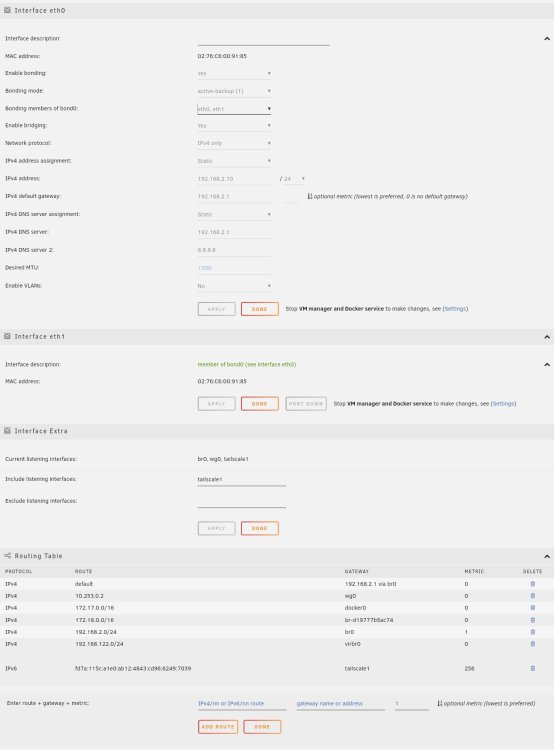This screenshot has width=554, height=750.
Task: Click the Interface eth0 section header icon
Action: pyautogui.click(x=7, y=10)
